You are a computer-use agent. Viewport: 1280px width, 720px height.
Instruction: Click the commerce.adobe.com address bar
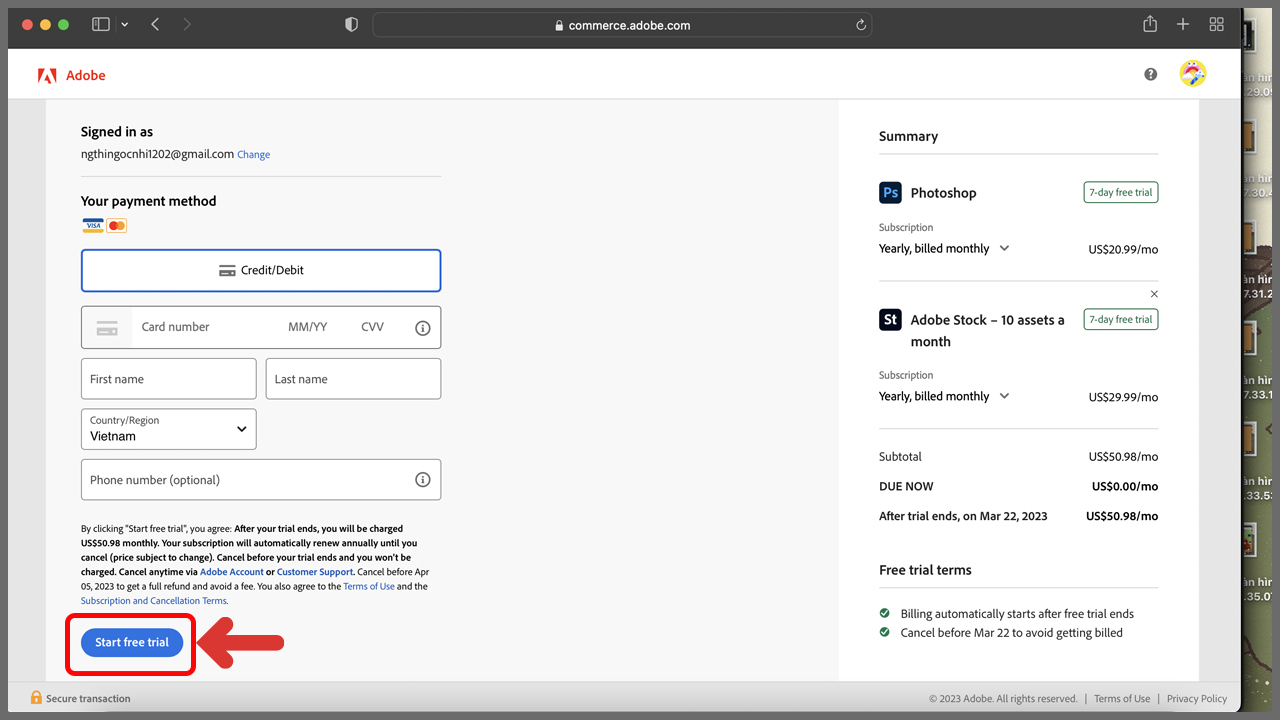[622, 25]
